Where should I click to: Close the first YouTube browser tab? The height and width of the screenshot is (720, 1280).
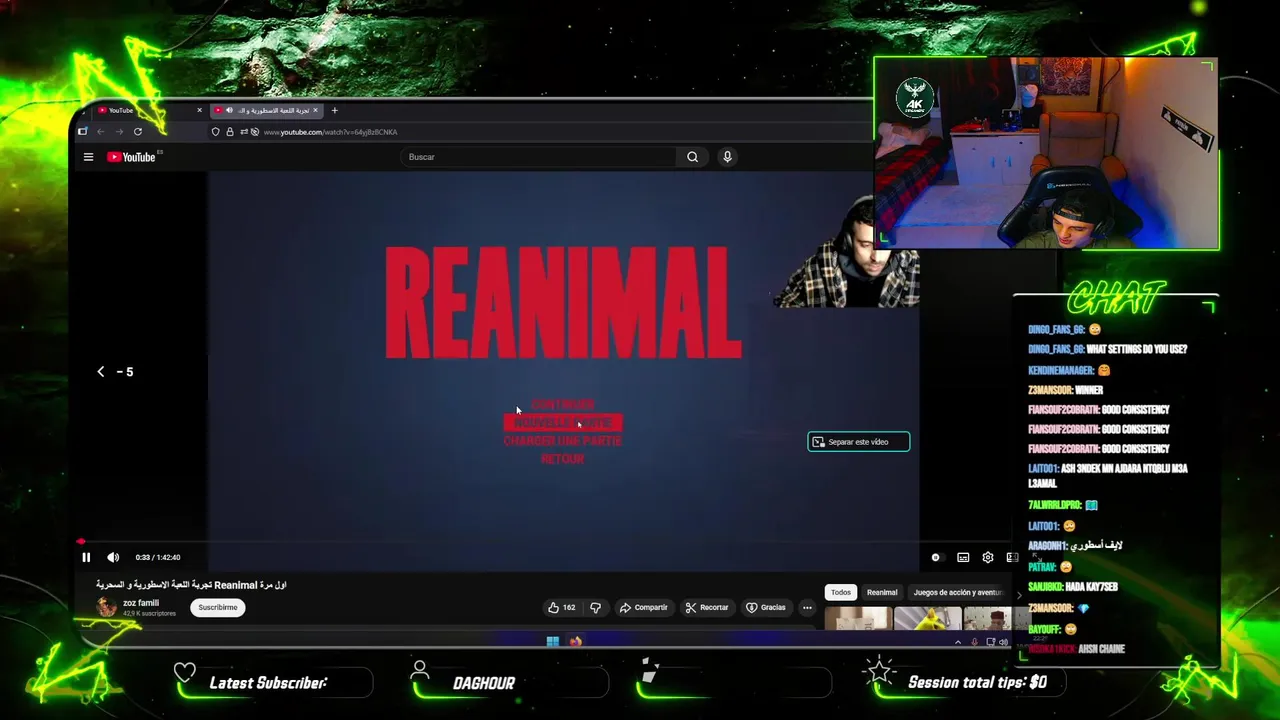point(199,110)
